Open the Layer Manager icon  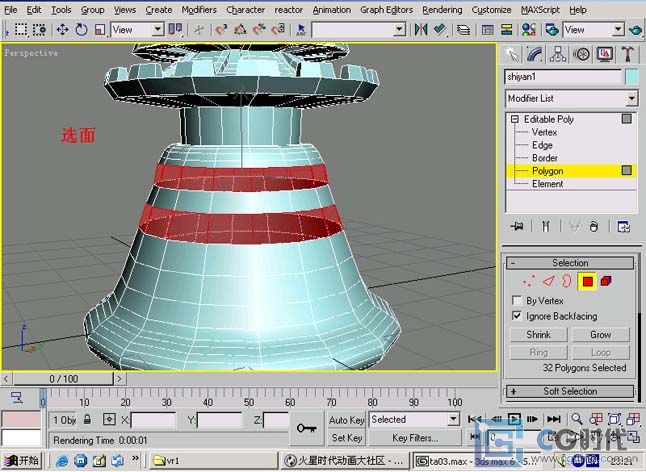tap(463, 30)
